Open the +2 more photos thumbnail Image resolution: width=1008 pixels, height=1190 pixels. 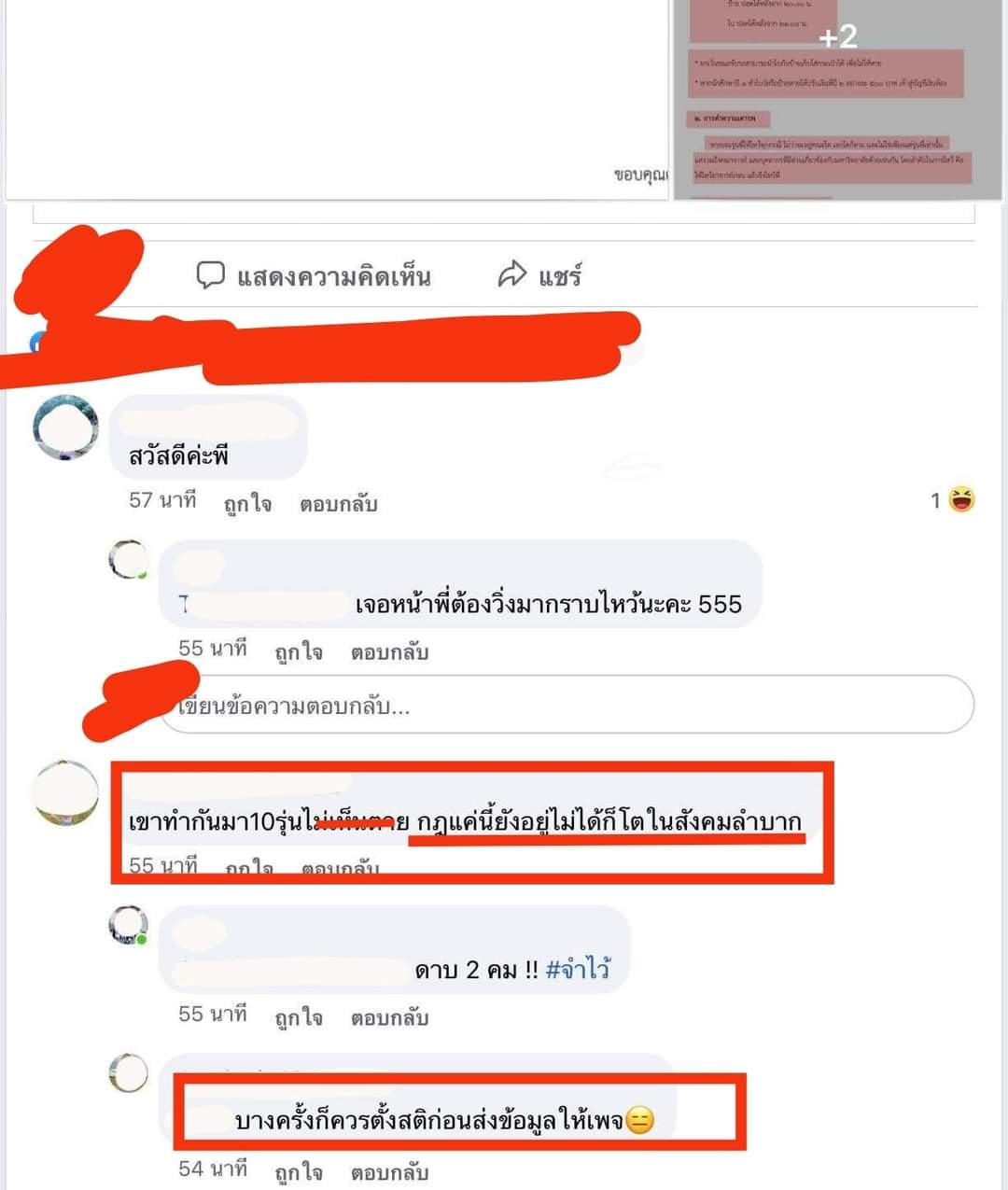[837, 99]
